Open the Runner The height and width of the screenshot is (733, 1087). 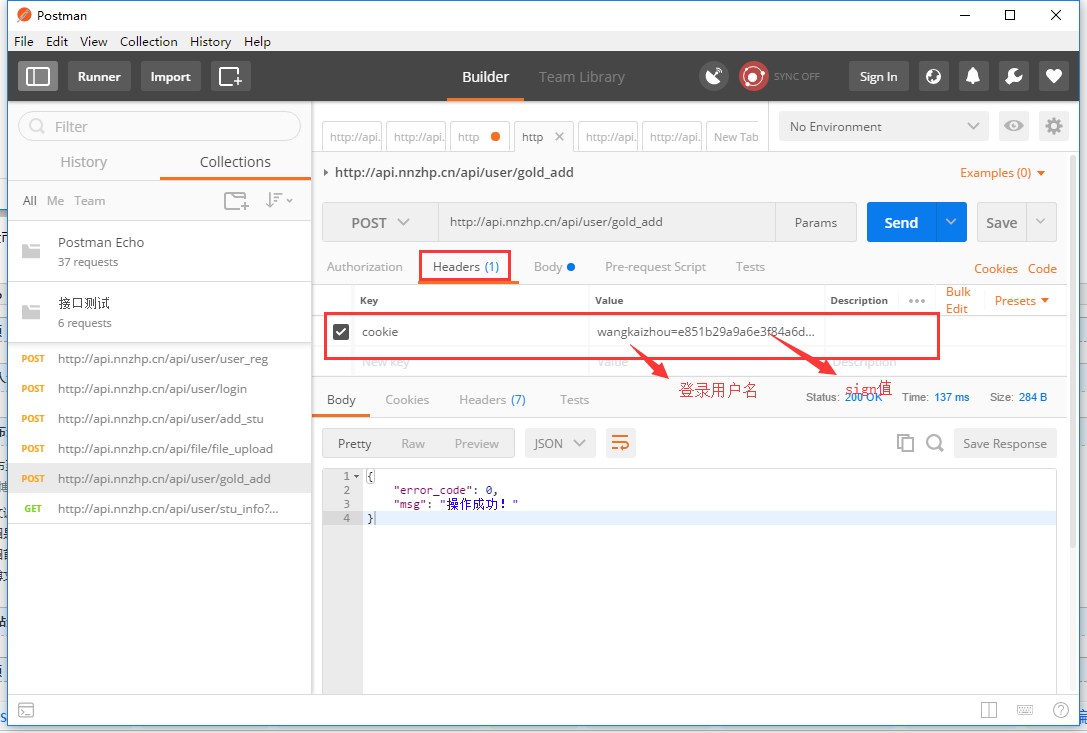point(99,76)
